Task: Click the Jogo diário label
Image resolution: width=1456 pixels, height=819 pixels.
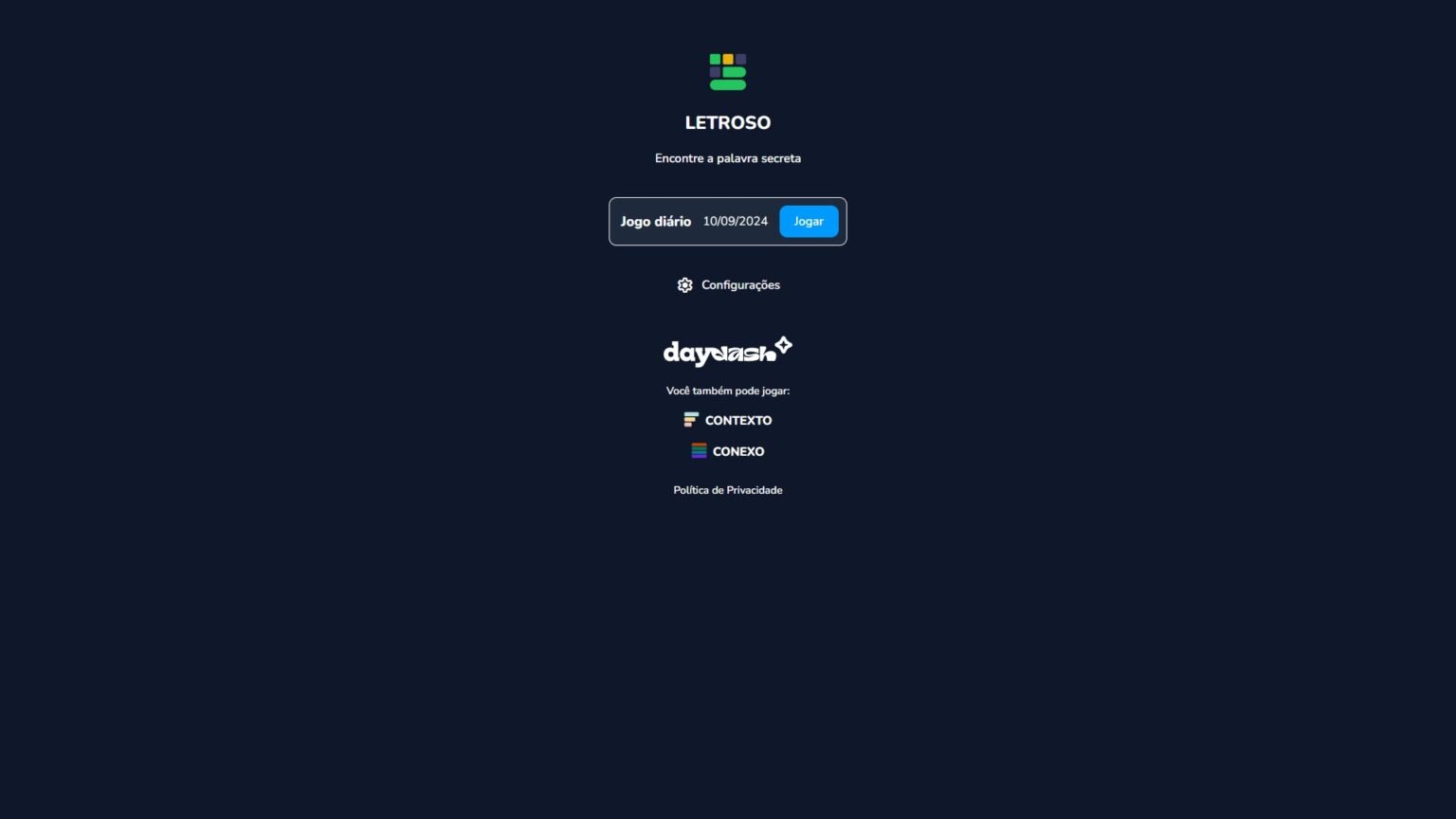Action: [656, 221]
